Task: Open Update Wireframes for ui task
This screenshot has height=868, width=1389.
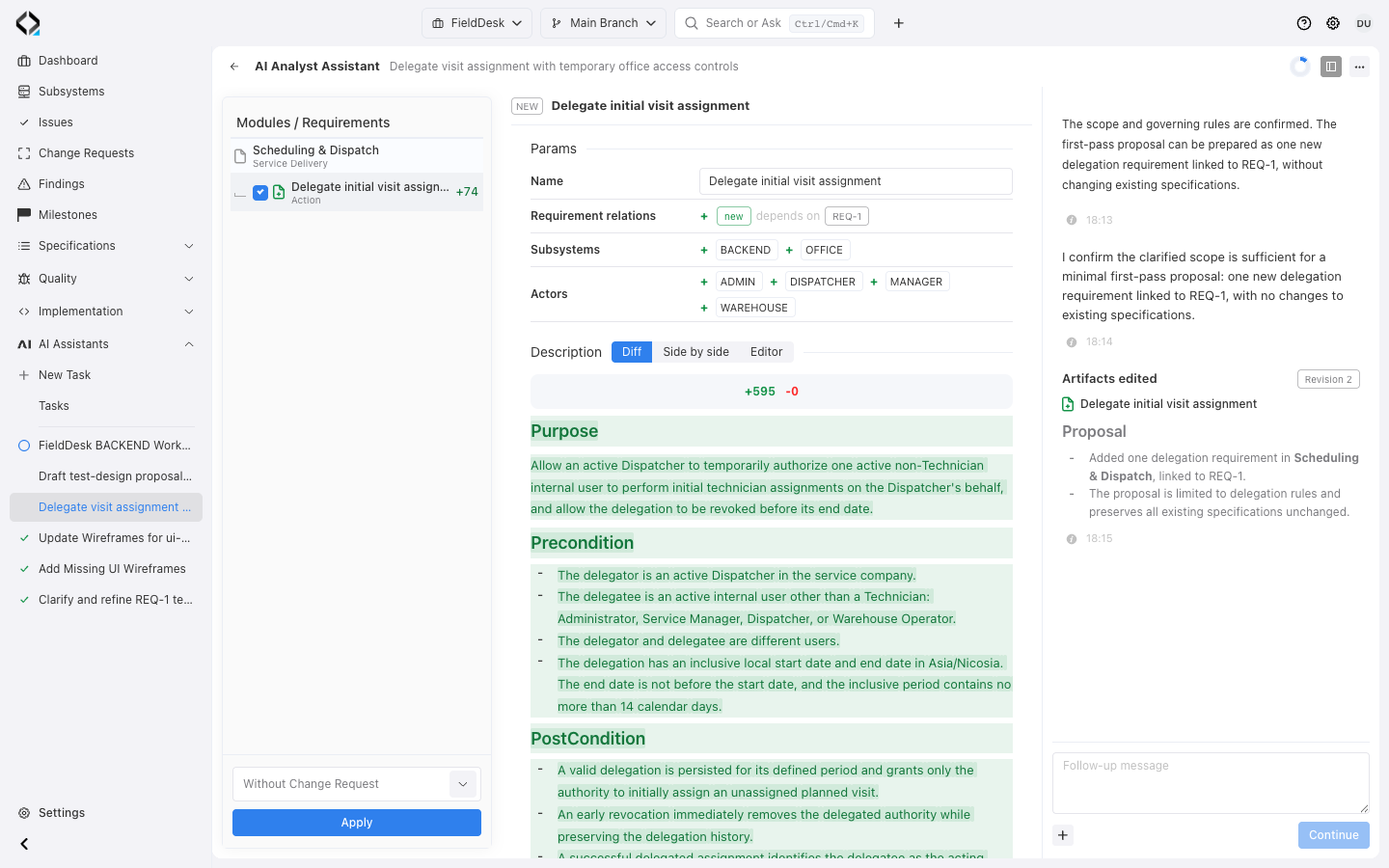Action: (x=106, y=538)
